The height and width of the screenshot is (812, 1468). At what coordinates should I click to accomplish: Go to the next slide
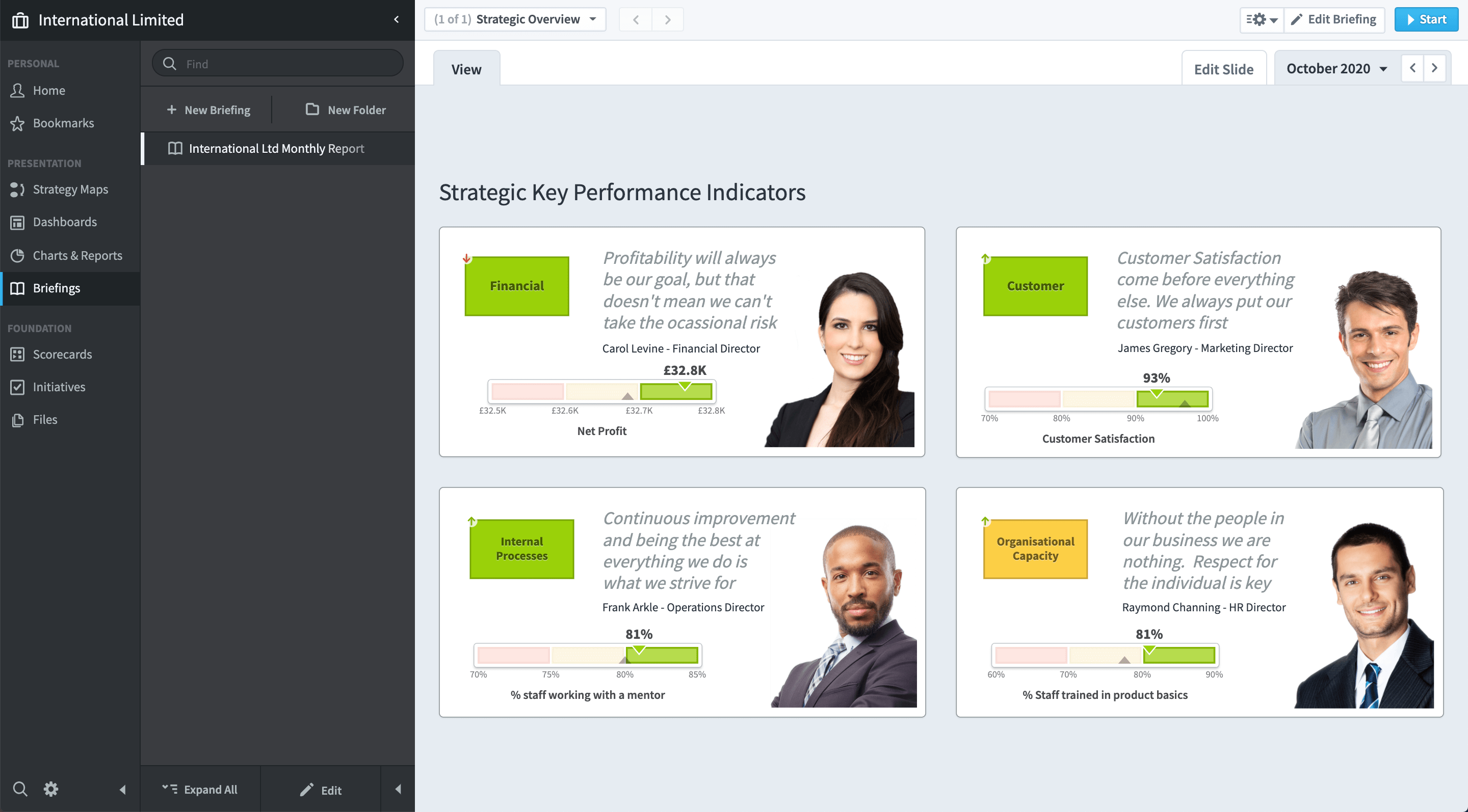tap(667, 19)
